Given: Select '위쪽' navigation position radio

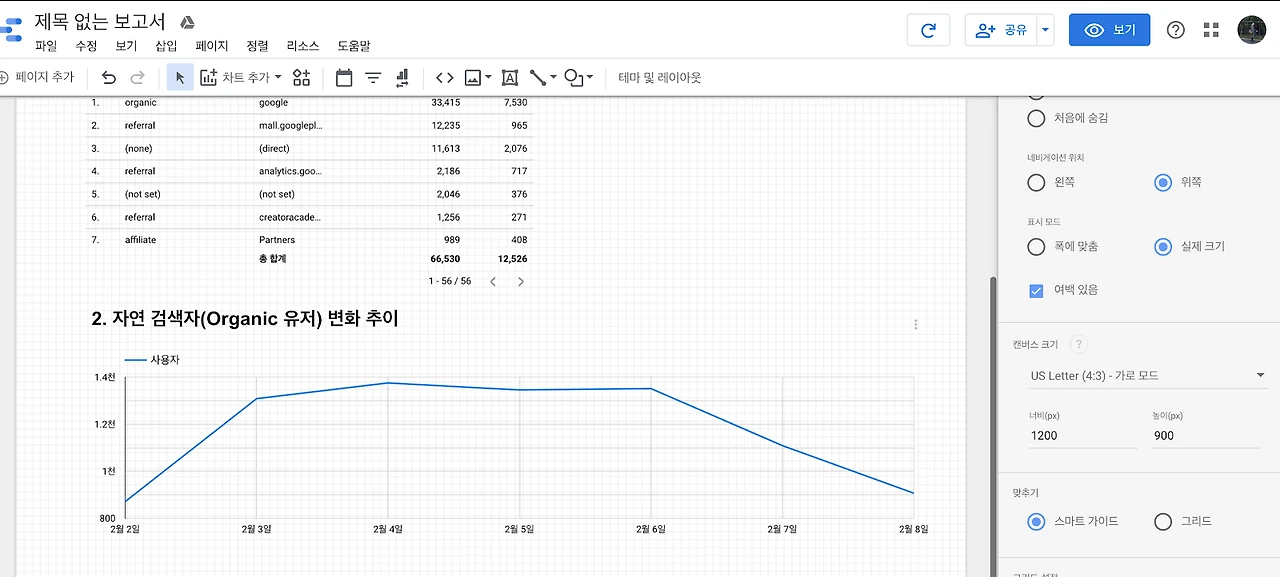Looking at the screenshot, I should (1162, 182).
